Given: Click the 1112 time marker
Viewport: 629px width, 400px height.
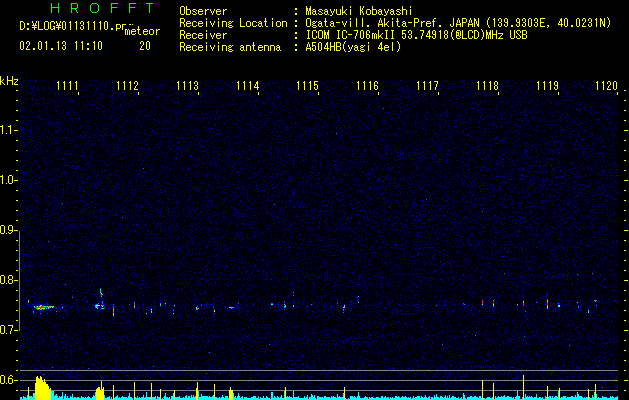Looking at the screenshot, I should point(127,86).
